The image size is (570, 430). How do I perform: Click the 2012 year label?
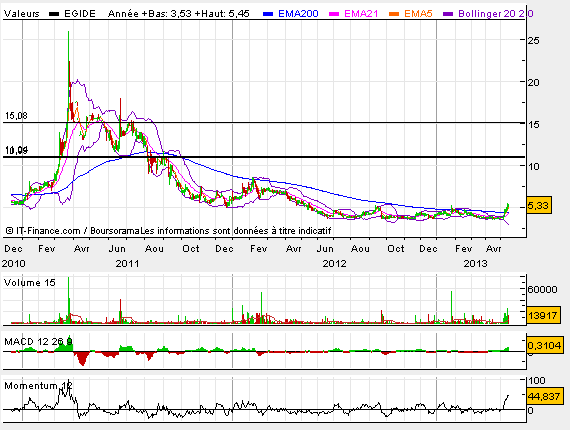(334, 264)
